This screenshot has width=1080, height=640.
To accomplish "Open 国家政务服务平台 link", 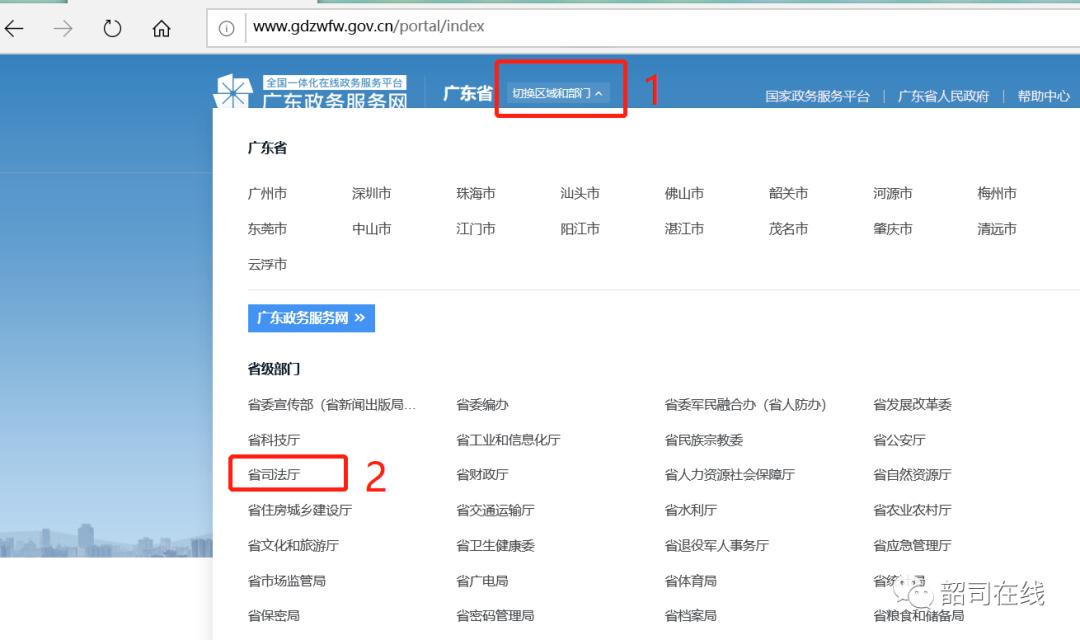I will 817,96.
